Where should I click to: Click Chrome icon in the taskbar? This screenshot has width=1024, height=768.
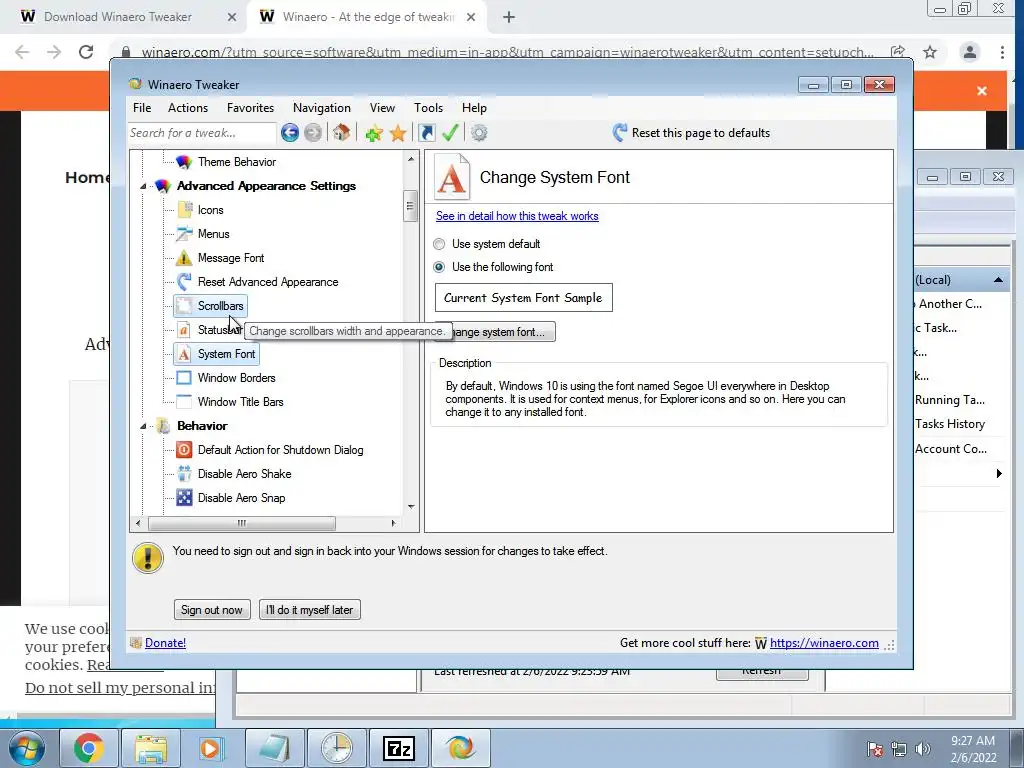(89, 748)
